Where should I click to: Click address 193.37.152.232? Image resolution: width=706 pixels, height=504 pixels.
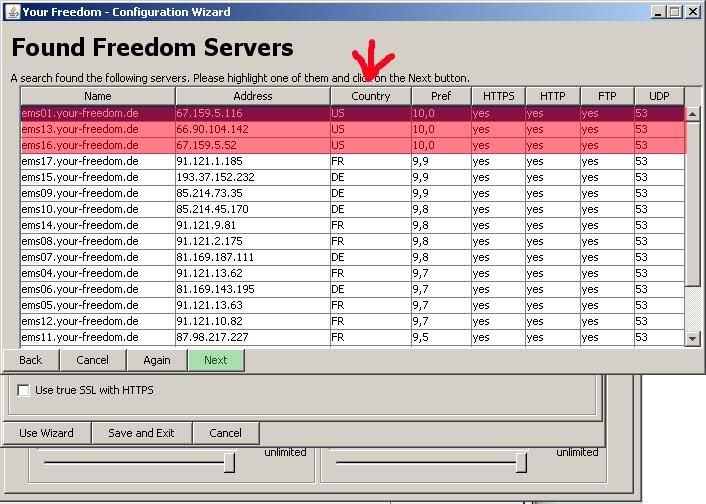click(215, 177)
